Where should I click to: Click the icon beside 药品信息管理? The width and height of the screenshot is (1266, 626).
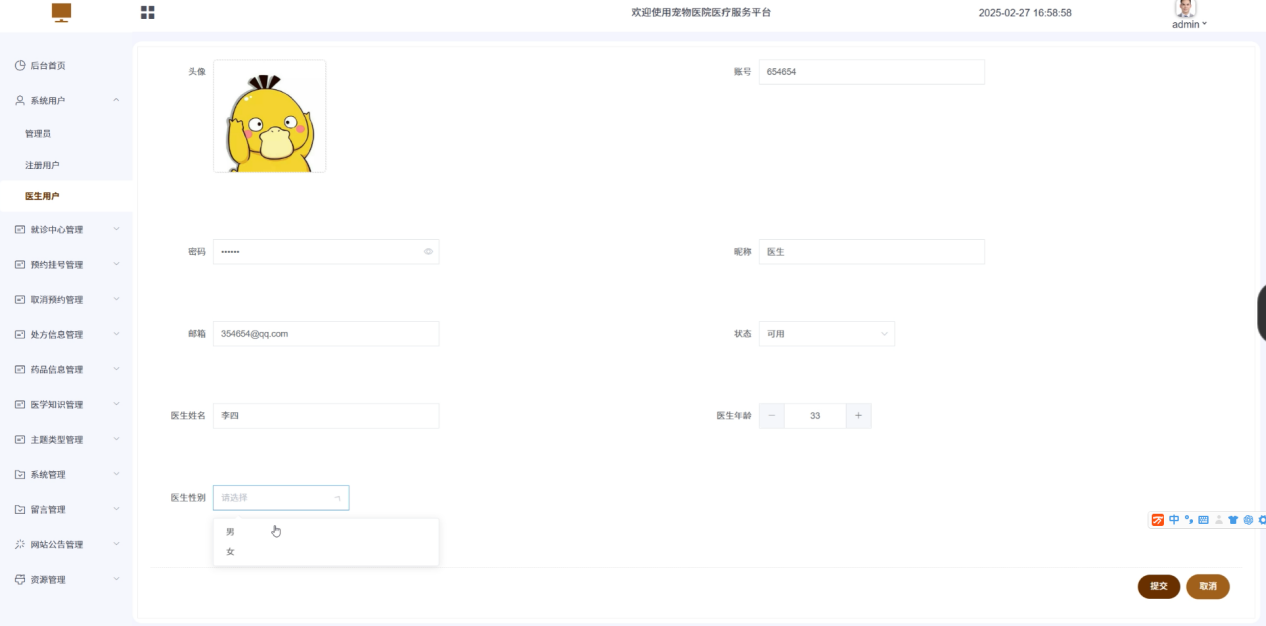pos(20,370)
